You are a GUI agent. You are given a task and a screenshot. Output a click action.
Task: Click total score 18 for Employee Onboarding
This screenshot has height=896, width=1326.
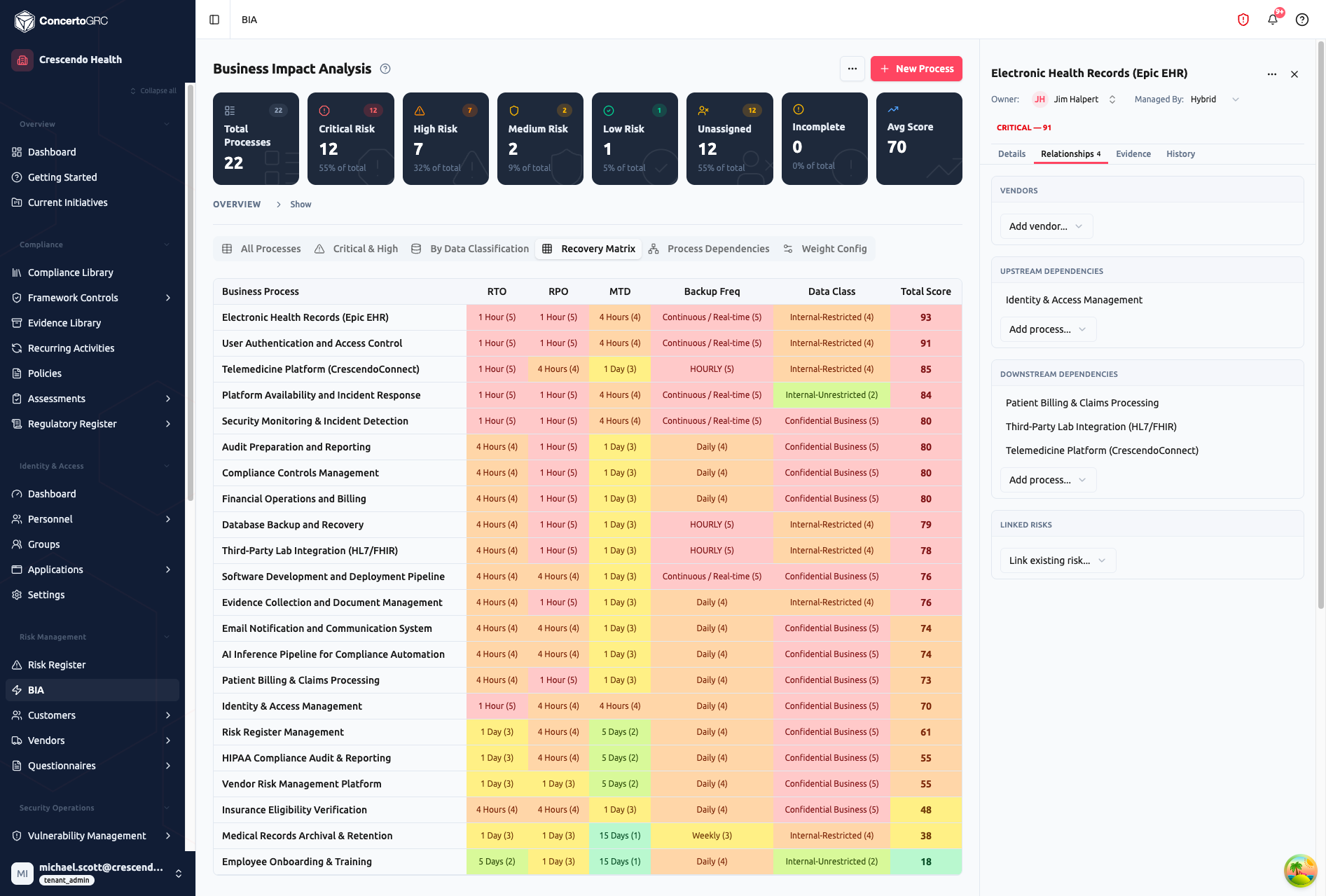(x=925, y=862)
